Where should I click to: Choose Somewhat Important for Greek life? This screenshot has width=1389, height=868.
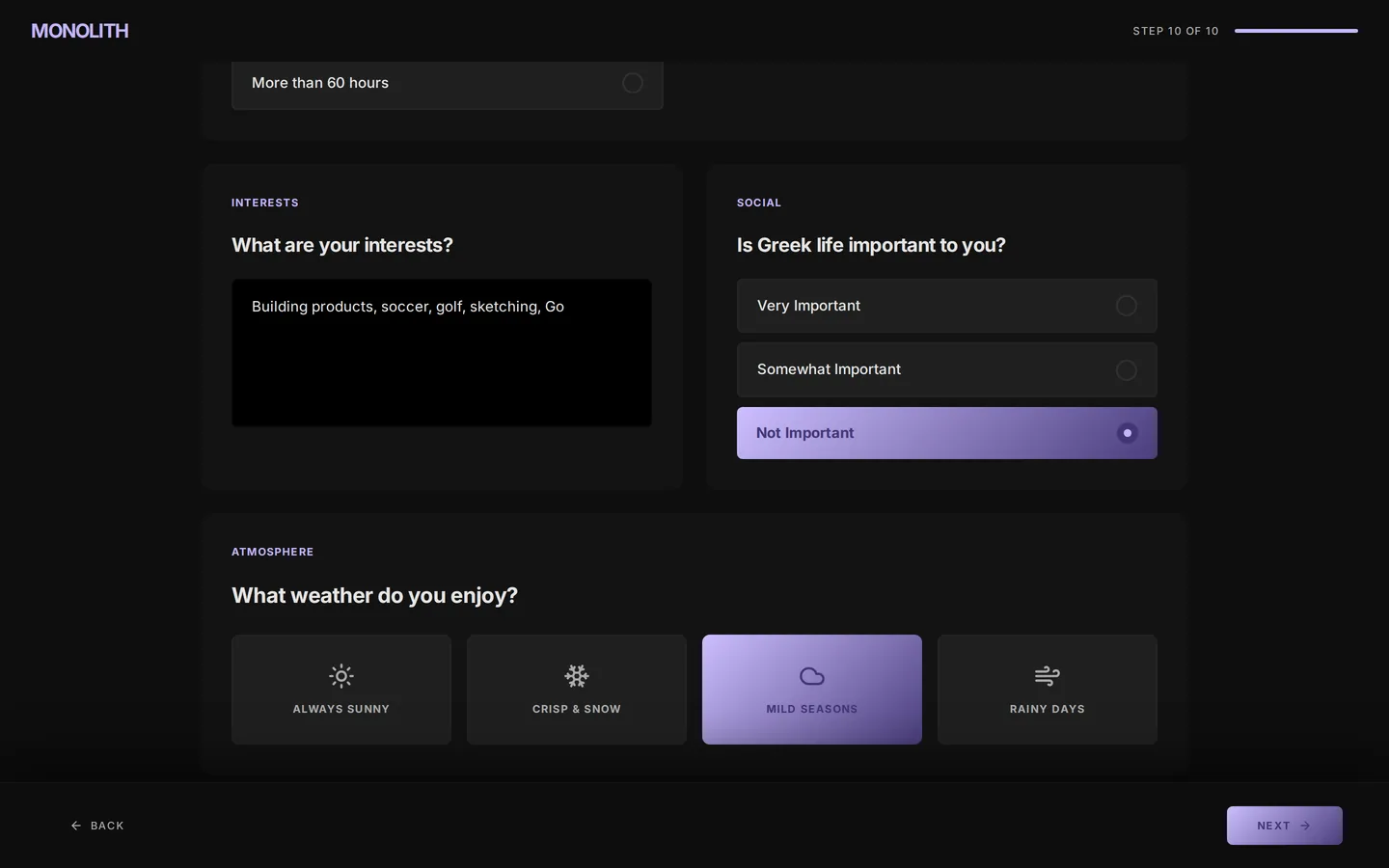click(x=947, y=370)
